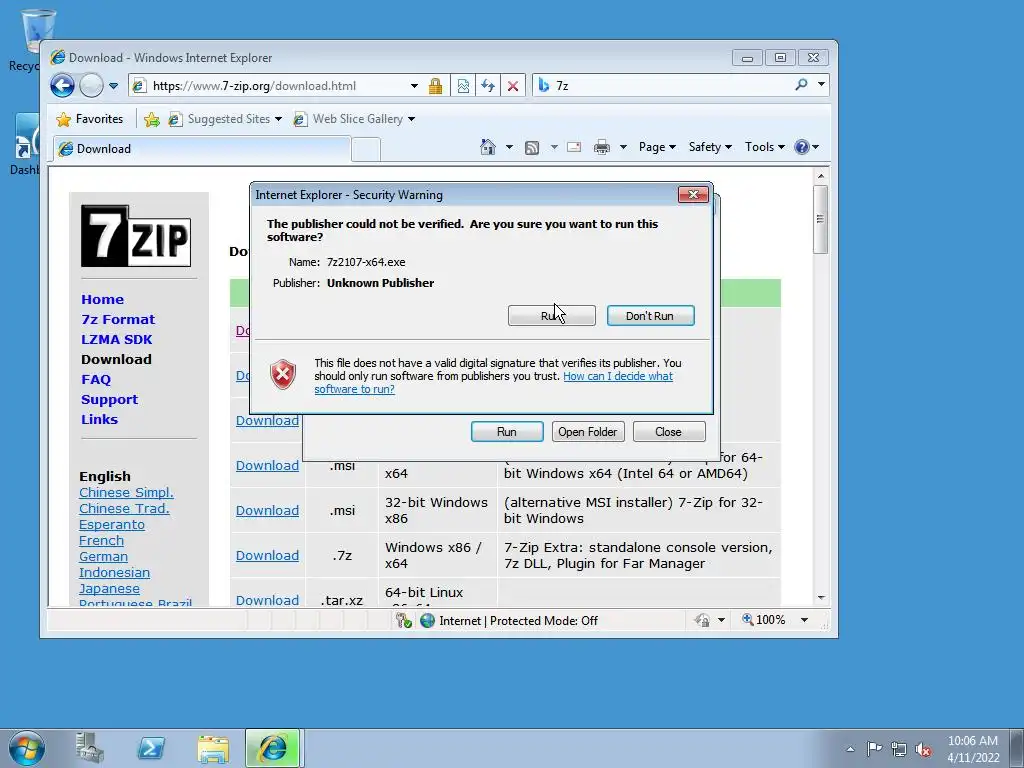This screenshot has width=1024, height=768.
Task: Open Suggested Sites dropdown
Action: point(225,119)
